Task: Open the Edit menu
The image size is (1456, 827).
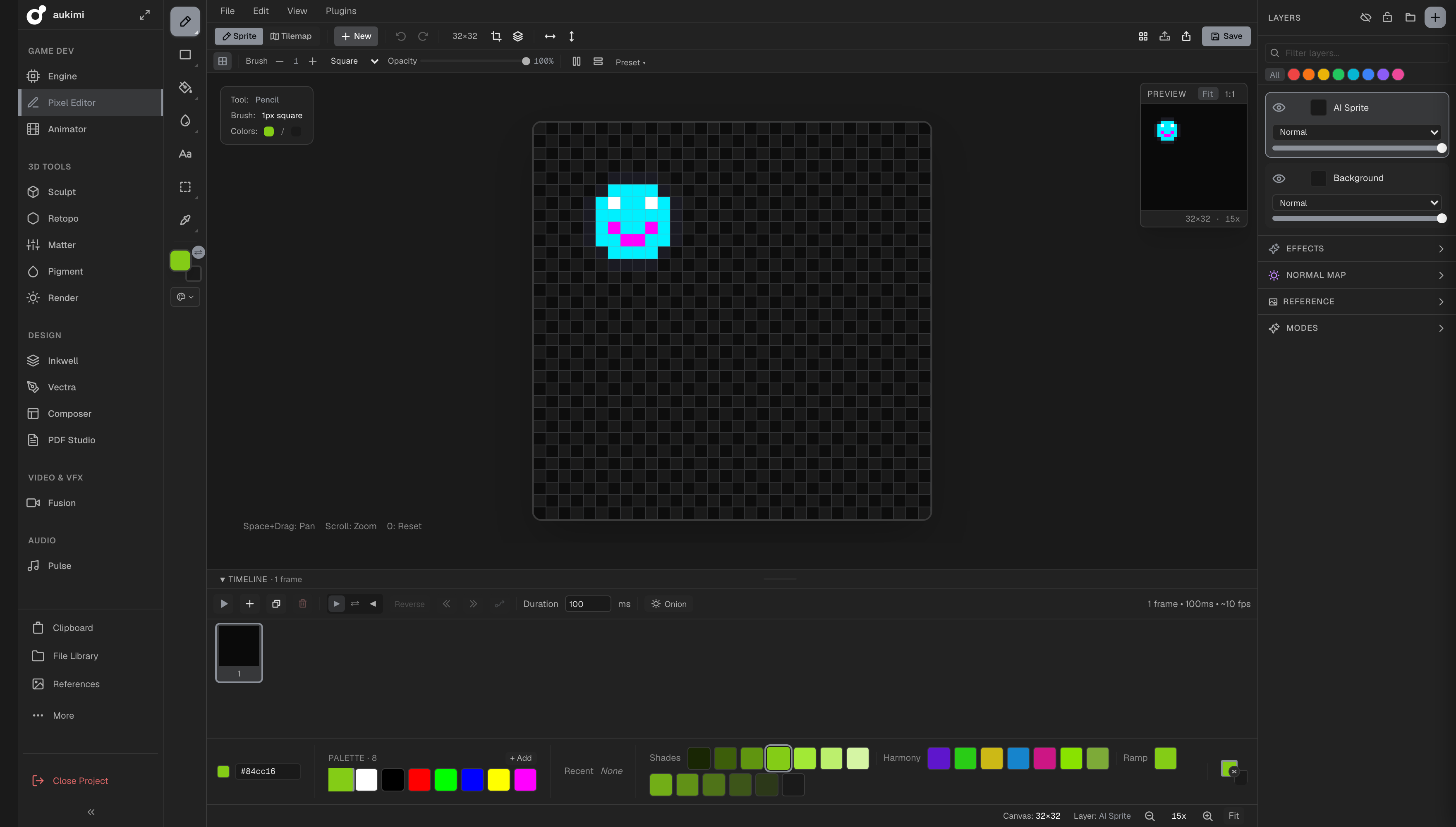Action: pyautogui.click(x=261, y=11)
